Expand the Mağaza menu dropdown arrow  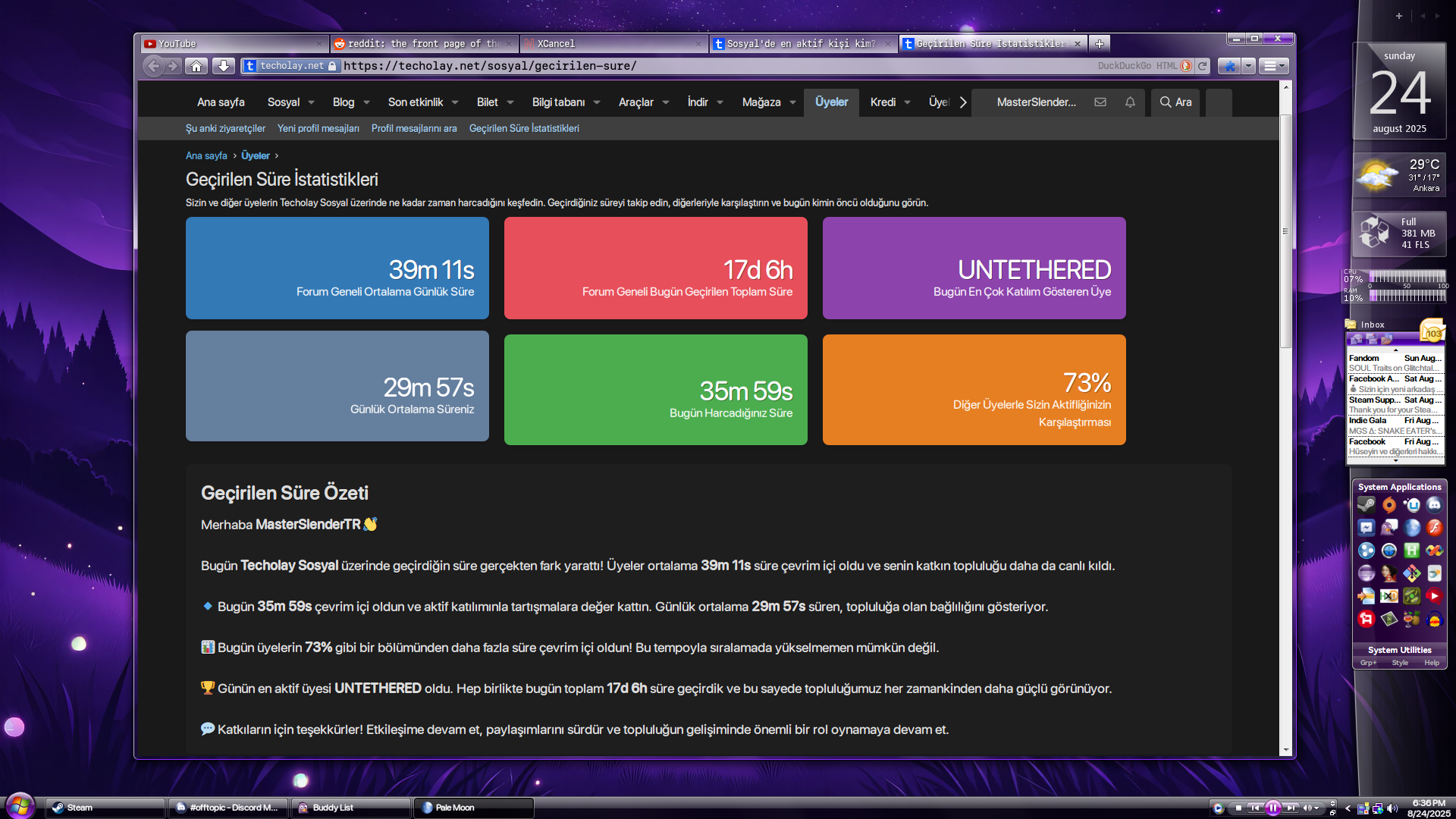coord(792,102)
